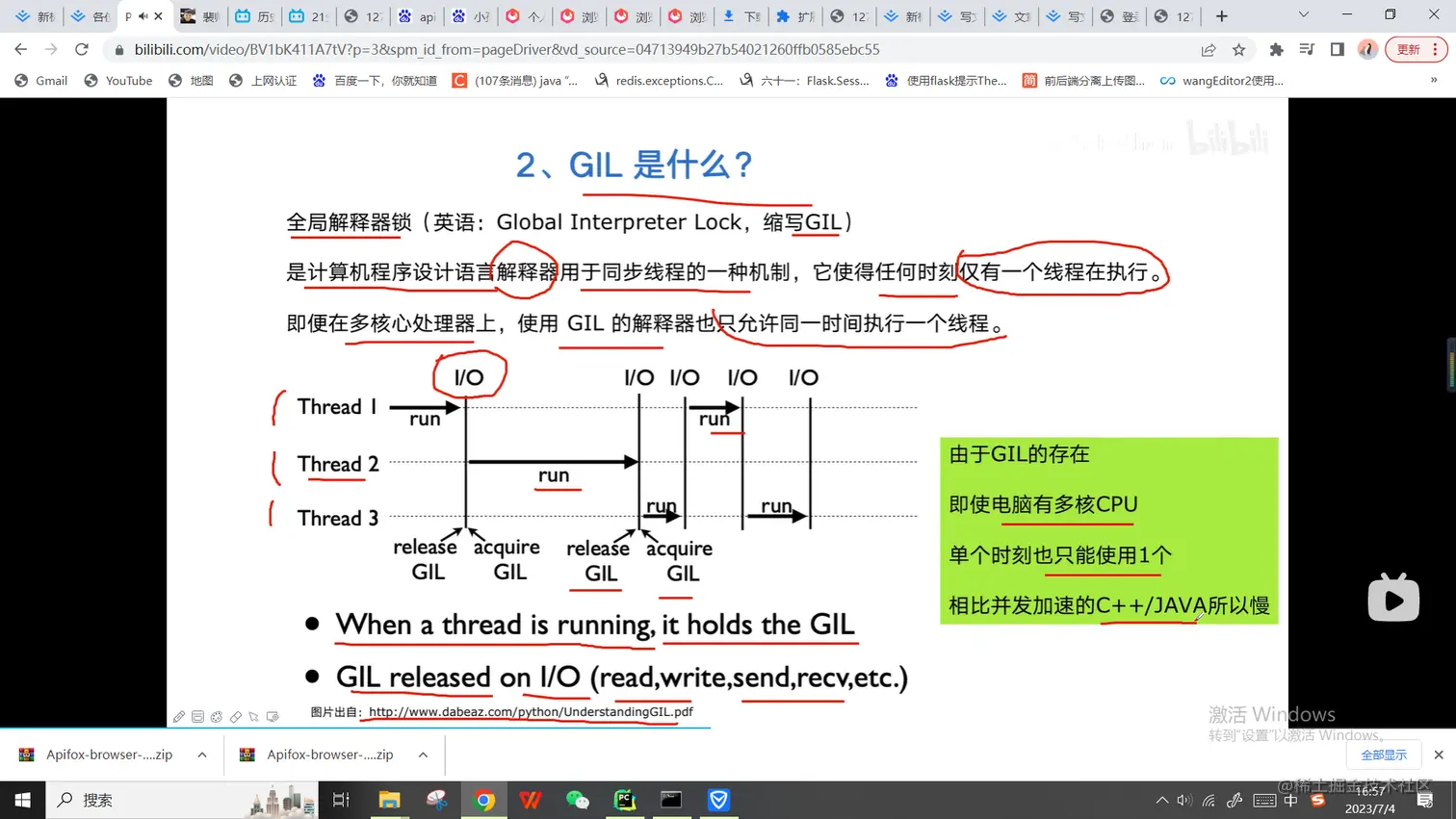
Task: Switch to the api tab
Action: point(416,16)
